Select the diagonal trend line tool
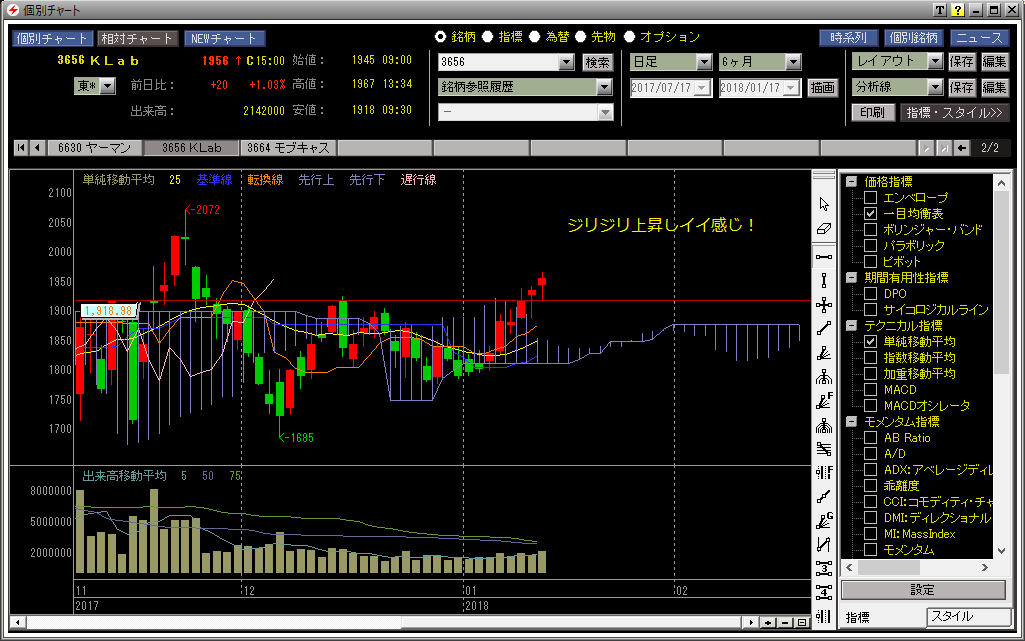 pyautogui.click(x=824, y=329)
